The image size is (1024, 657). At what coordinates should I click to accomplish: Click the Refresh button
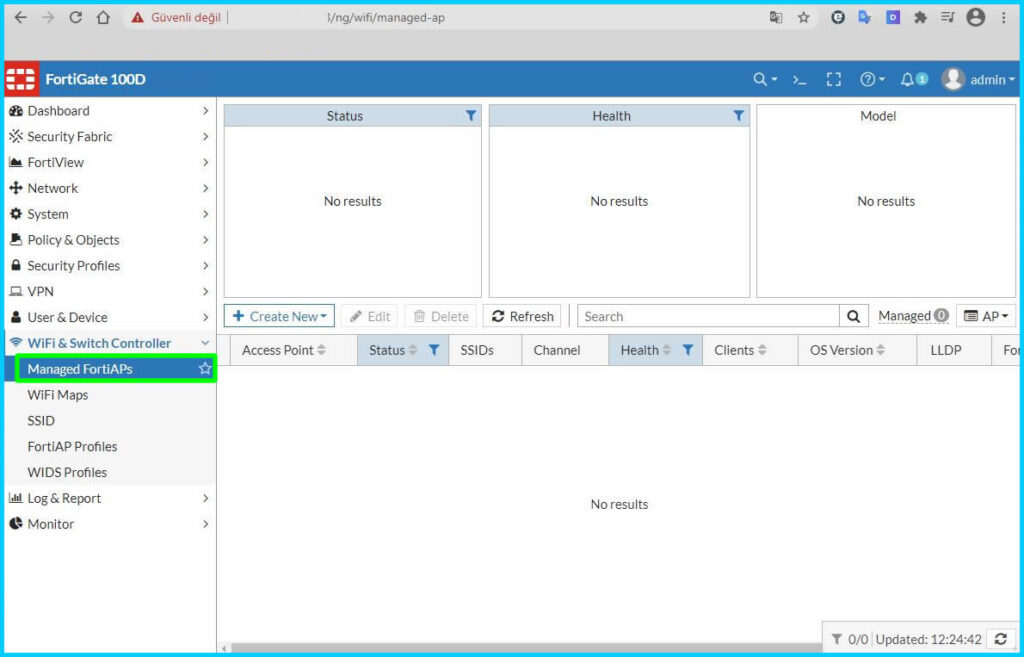pos(522,316)
